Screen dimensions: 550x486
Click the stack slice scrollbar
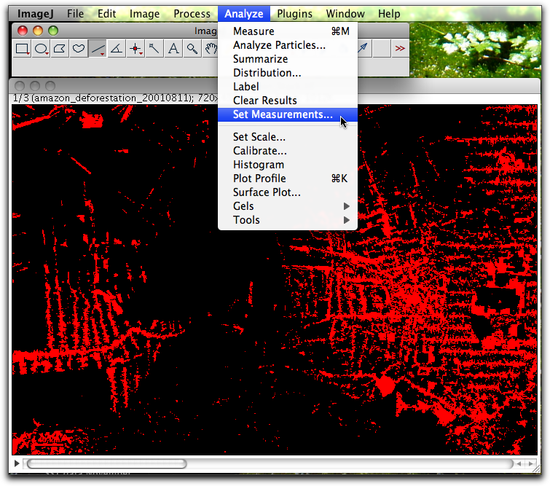coord(269,464)
